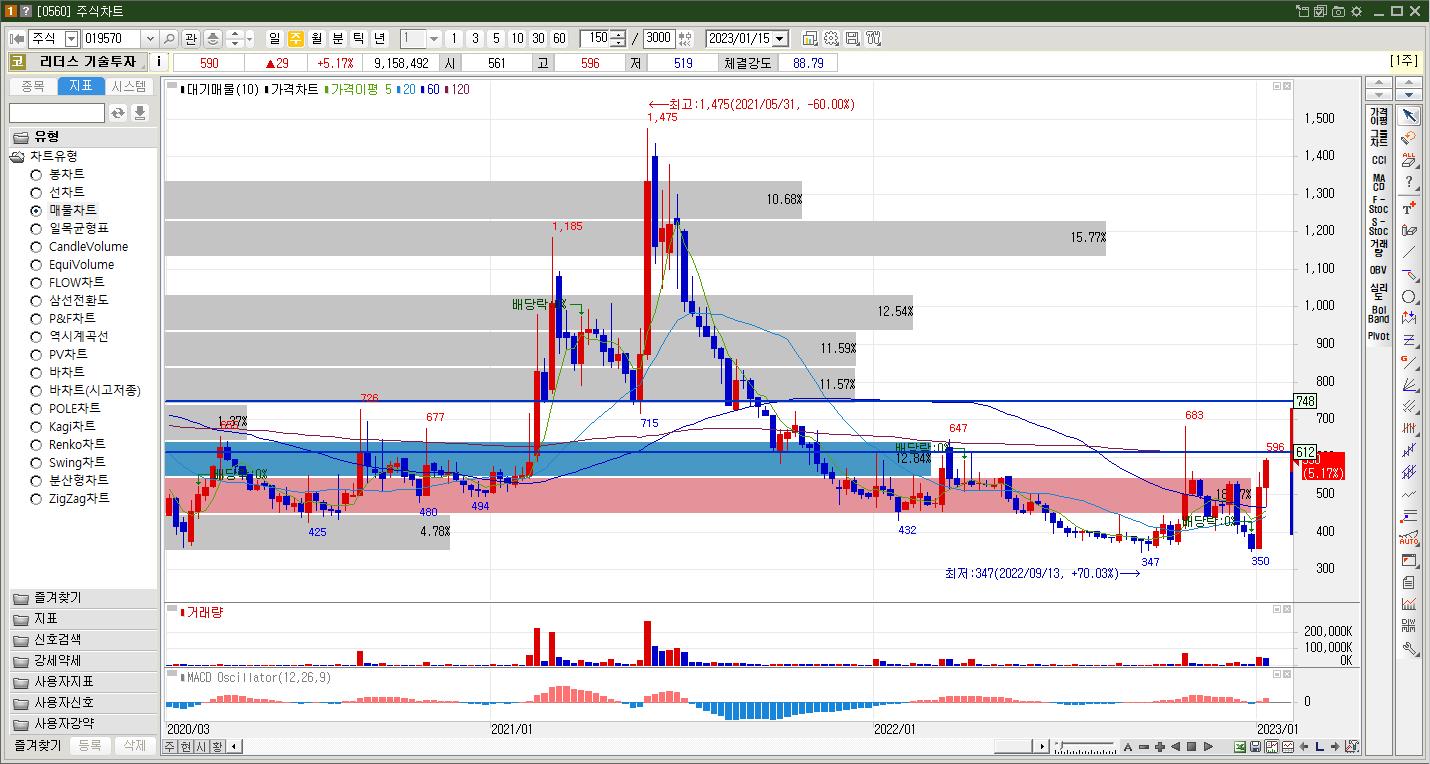Click the refresh icon beside indicator search
This screenshot has height=764, width=1430.
(x=118, y=113)
